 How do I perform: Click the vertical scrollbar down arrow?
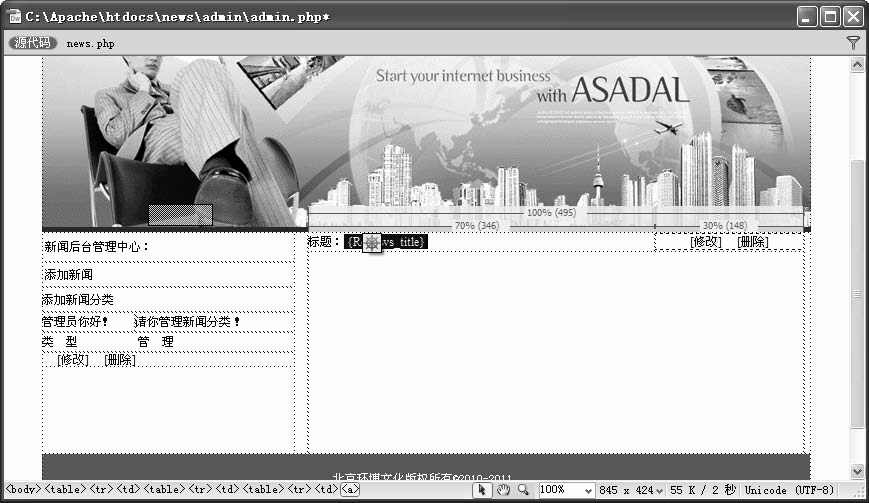click(x=857, y=472)
